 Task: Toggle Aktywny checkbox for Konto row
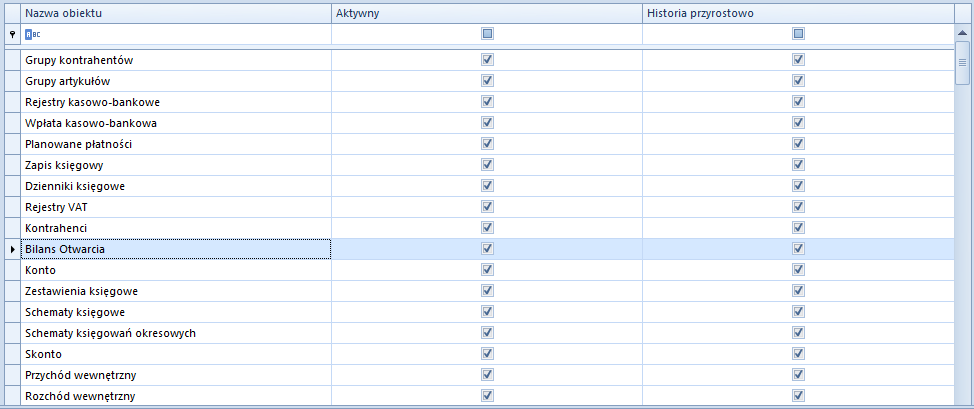point(487,270)
